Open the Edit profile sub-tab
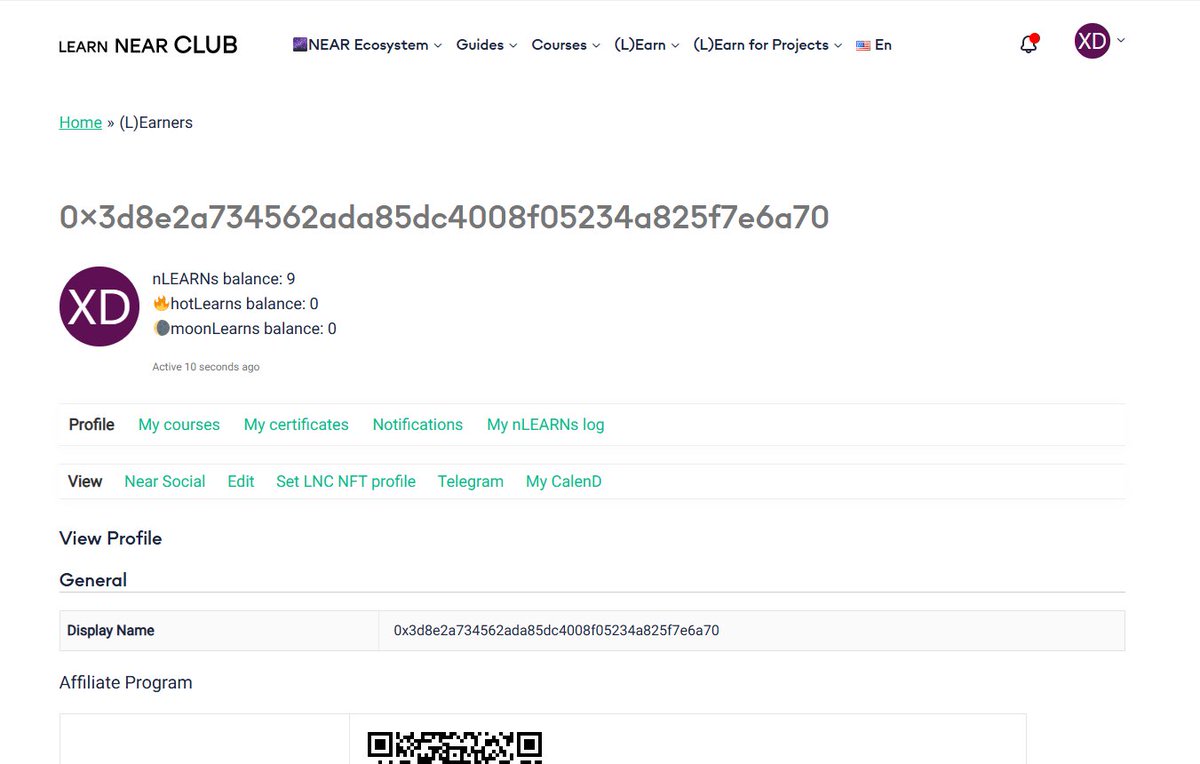 pyautogui.click(x=241, y=482)
